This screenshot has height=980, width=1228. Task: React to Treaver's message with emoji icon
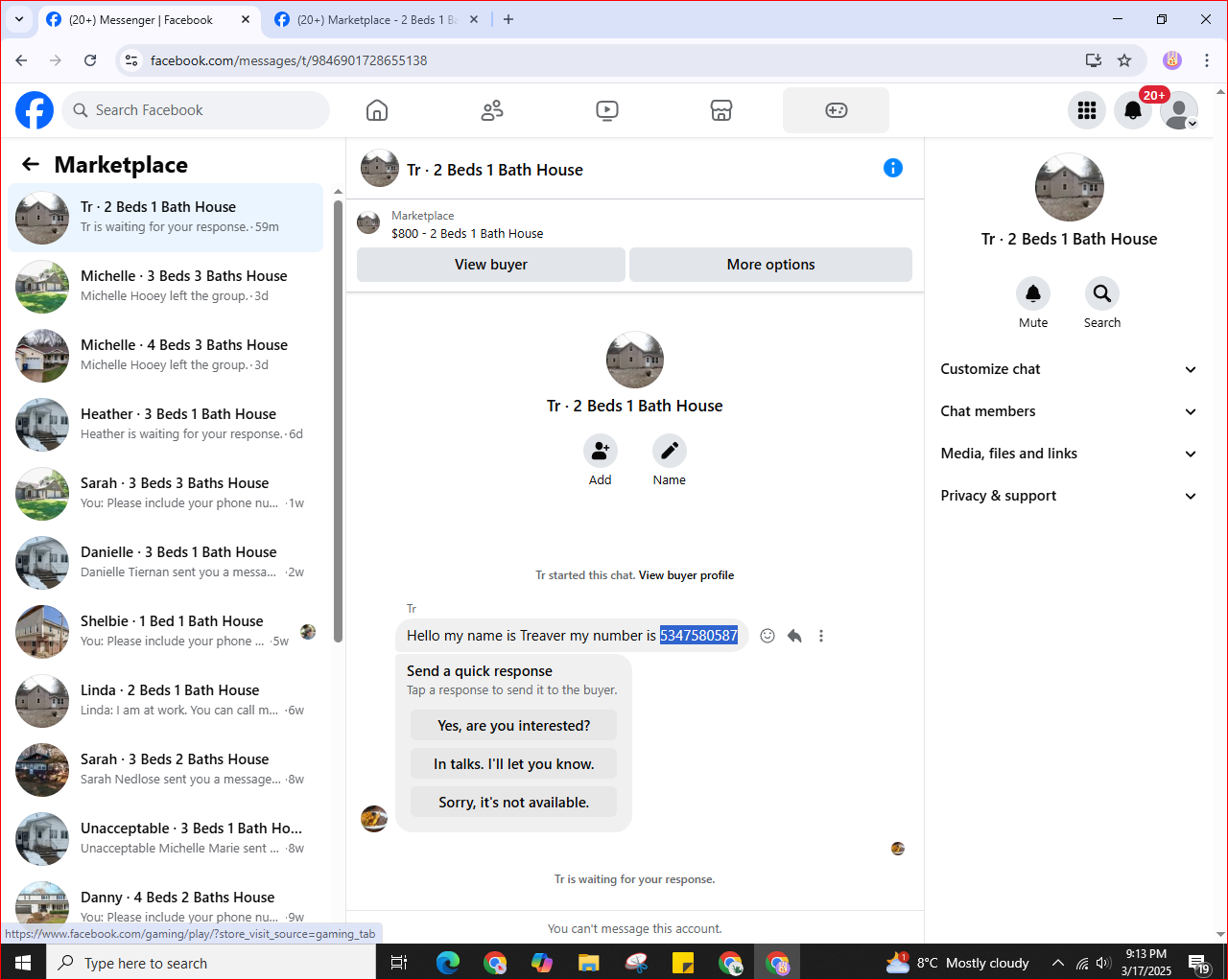tap(767, 636)
